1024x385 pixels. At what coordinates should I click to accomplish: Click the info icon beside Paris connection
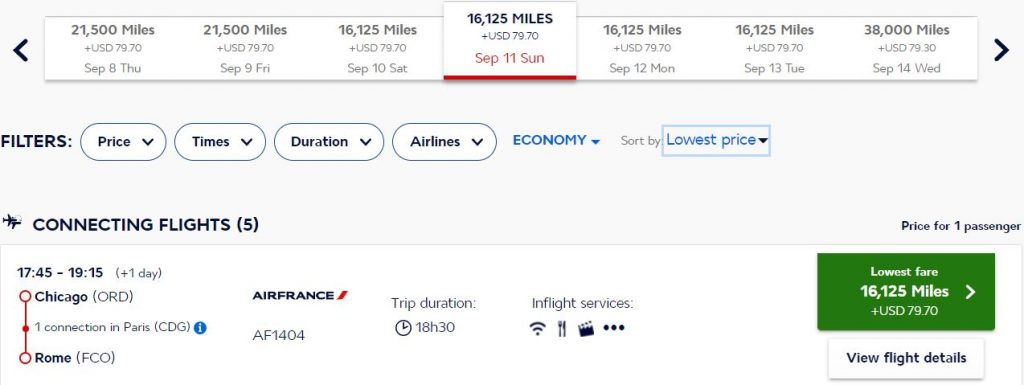click(x=200, y=328)
